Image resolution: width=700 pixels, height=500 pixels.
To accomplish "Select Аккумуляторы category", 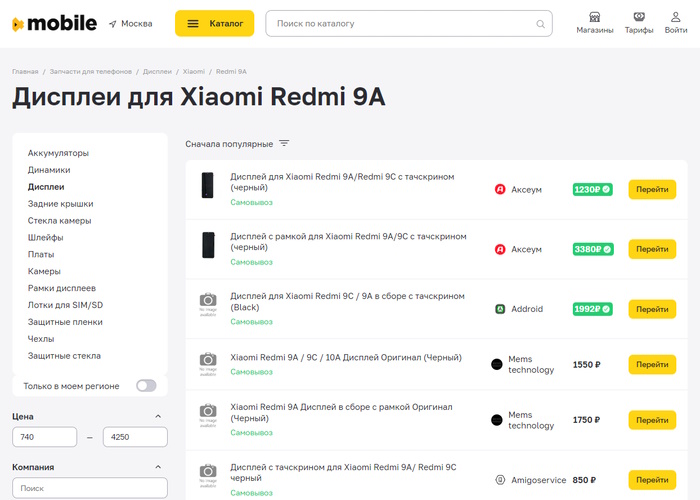I will [x=58, y=153].
